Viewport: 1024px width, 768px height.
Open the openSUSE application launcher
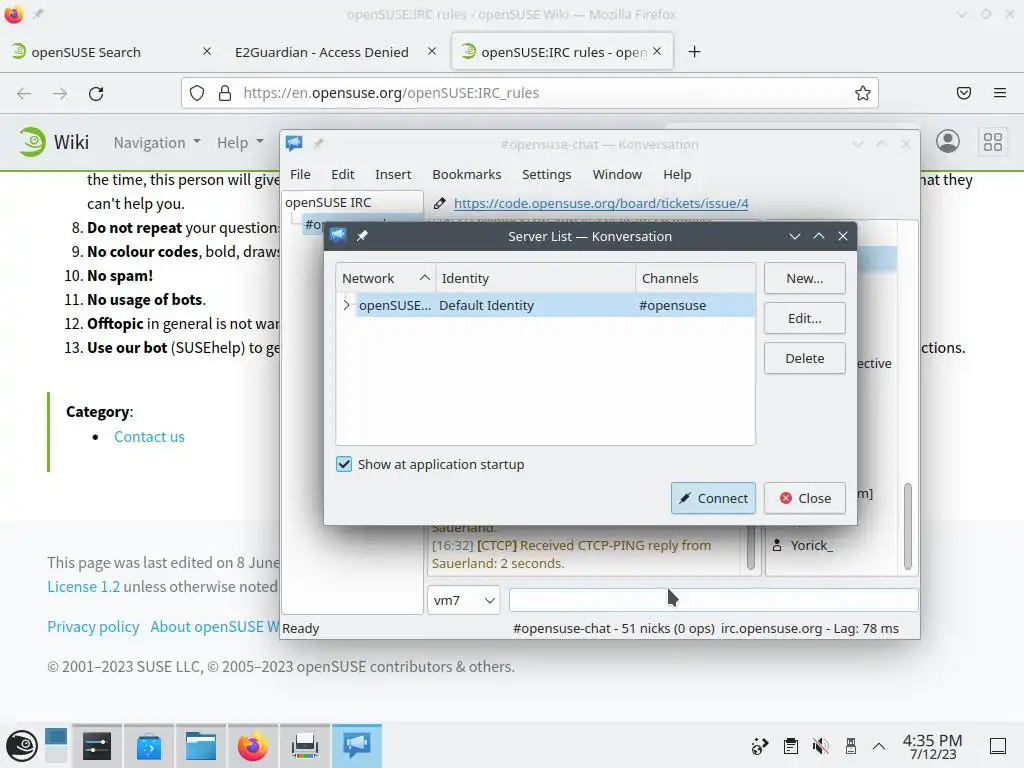pyautogui.click(x=22, y=746)
